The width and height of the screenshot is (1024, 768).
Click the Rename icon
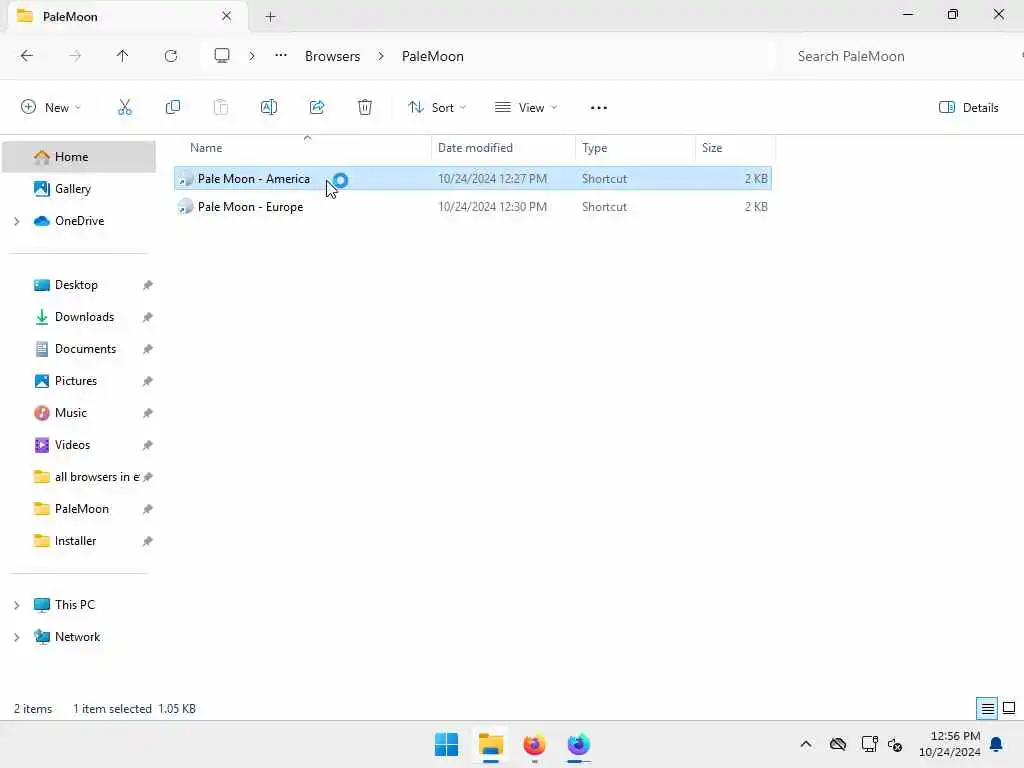click(269, 108)
